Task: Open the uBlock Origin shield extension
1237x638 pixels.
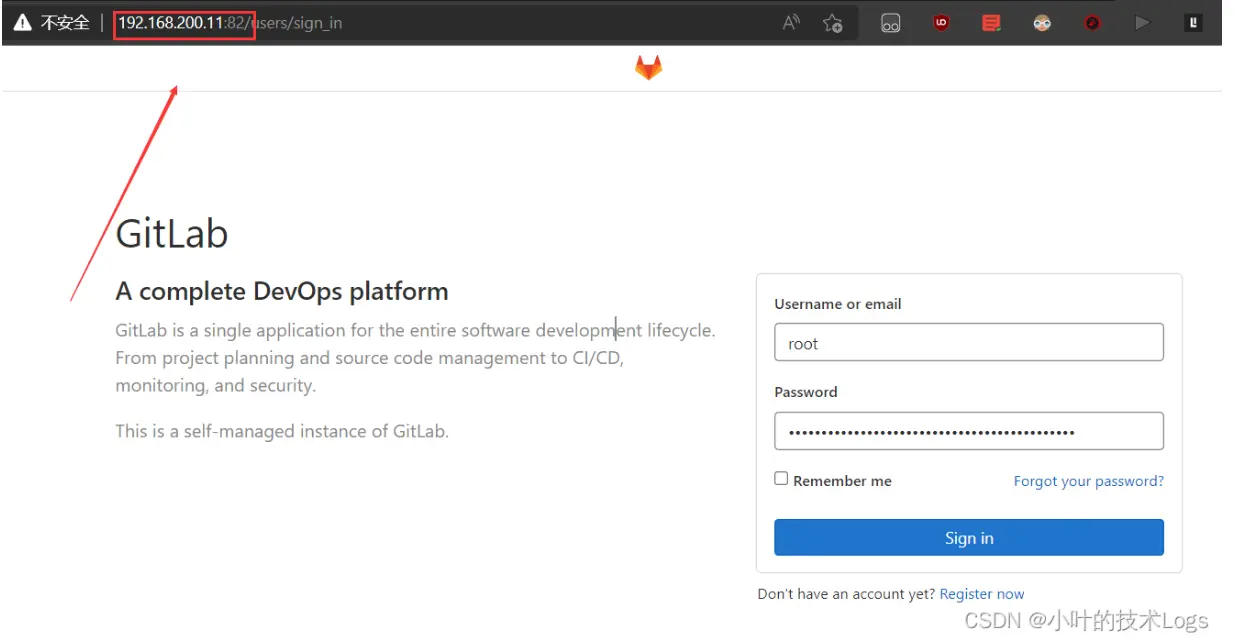Action: [941, 23]
